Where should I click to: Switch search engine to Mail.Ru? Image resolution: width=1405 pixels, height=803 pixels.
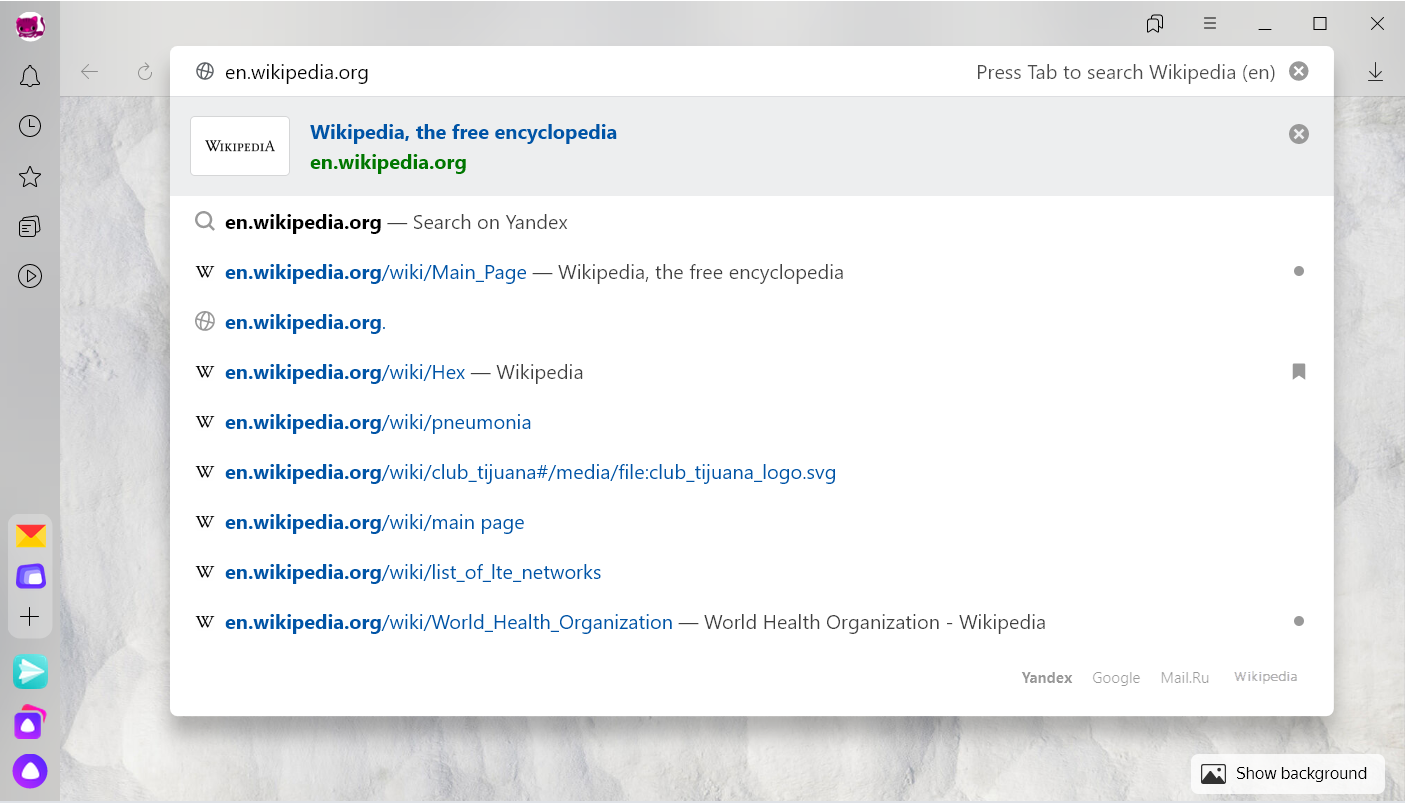click(1184, 677)
